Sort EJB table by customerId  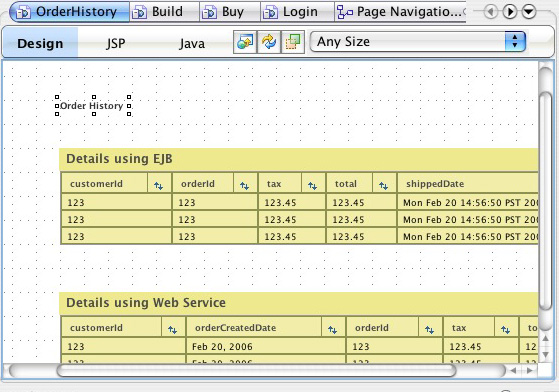point(158,185)
